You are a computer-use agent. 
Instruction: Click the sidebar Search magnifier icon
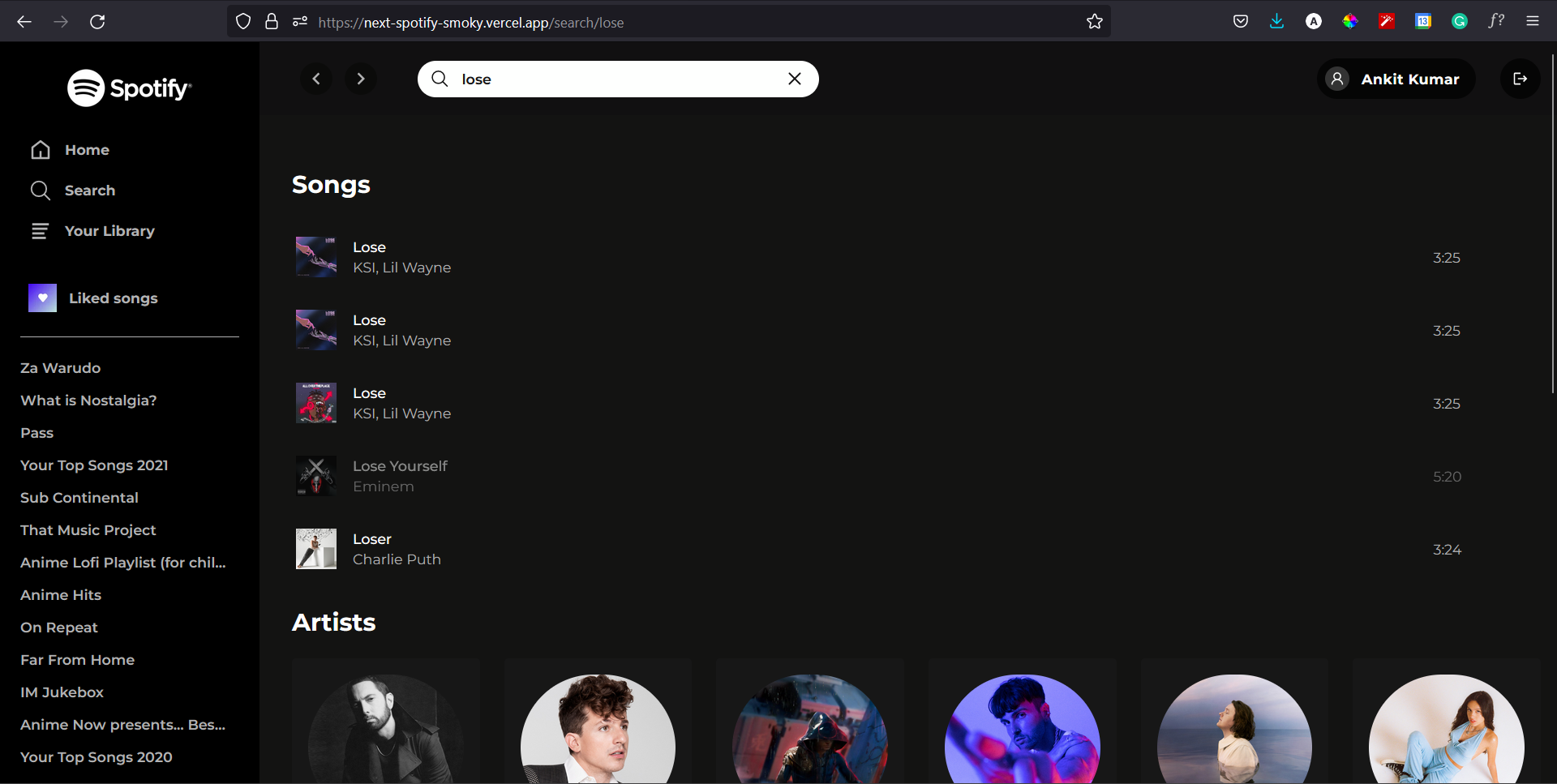pyautogui.click(x=41, y=191)
